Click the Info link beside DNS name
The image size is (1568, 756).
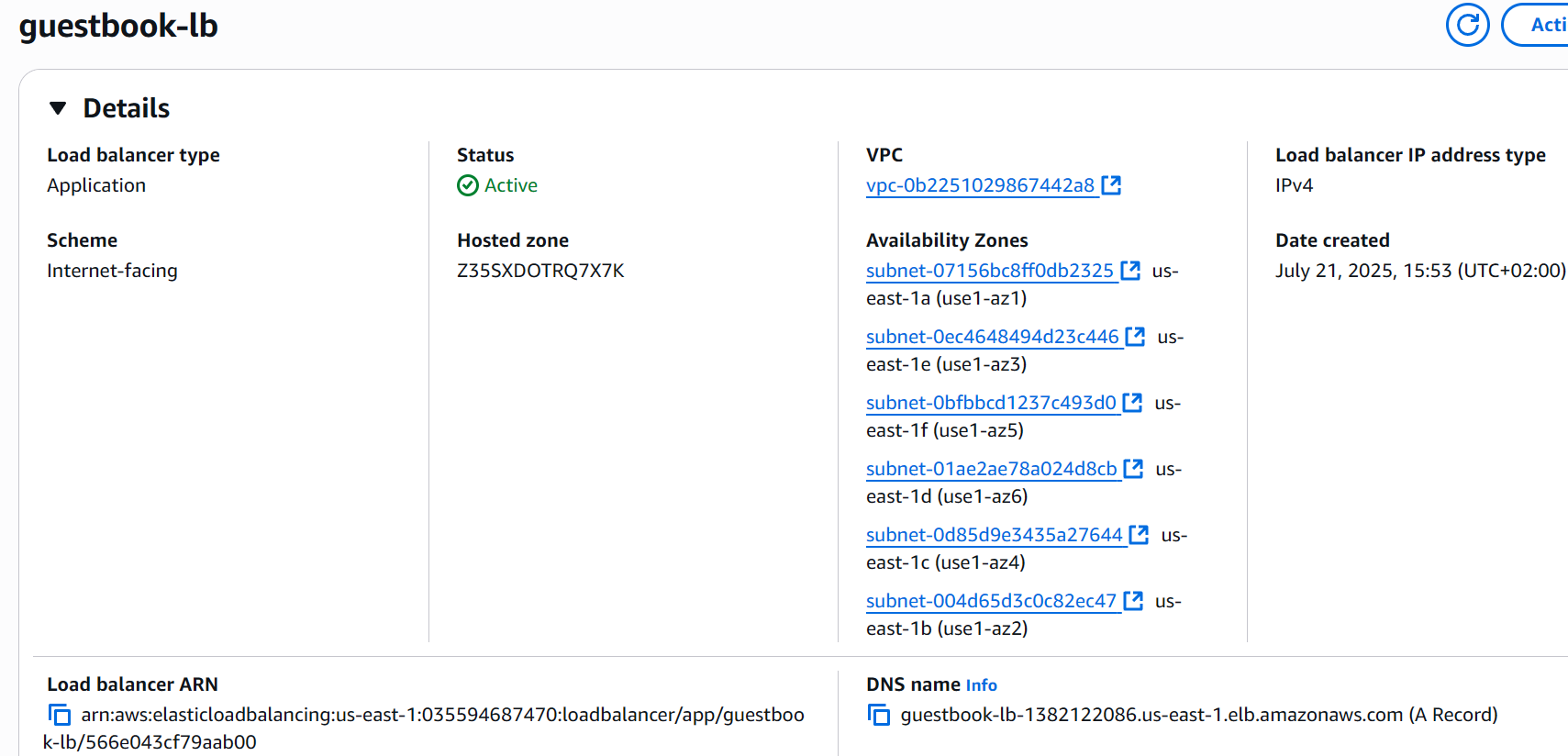click(981, 685)
